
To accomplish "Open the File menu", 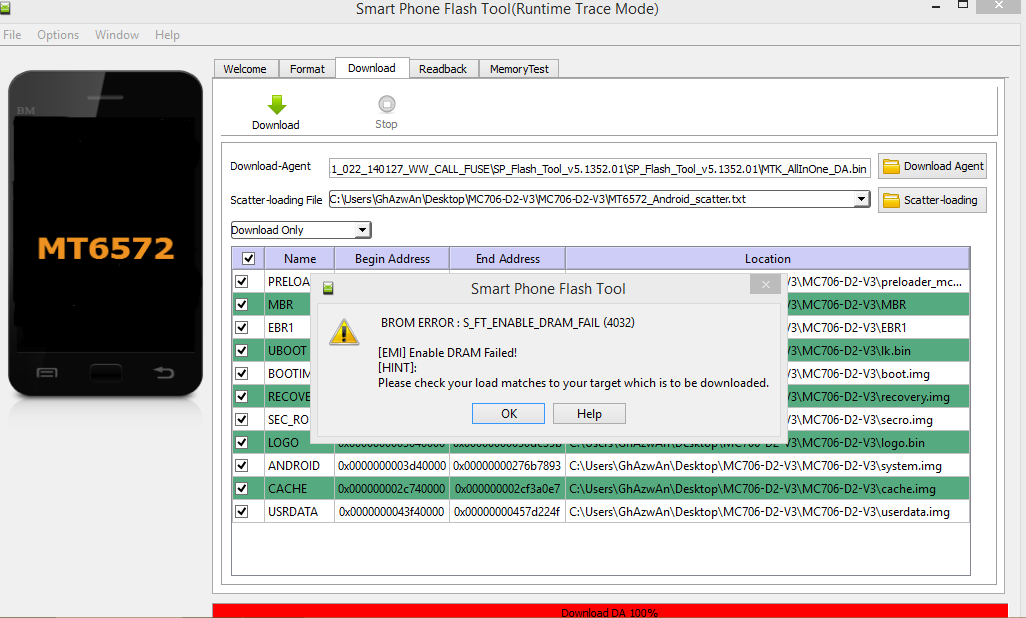I will click(x=12, y=35).
